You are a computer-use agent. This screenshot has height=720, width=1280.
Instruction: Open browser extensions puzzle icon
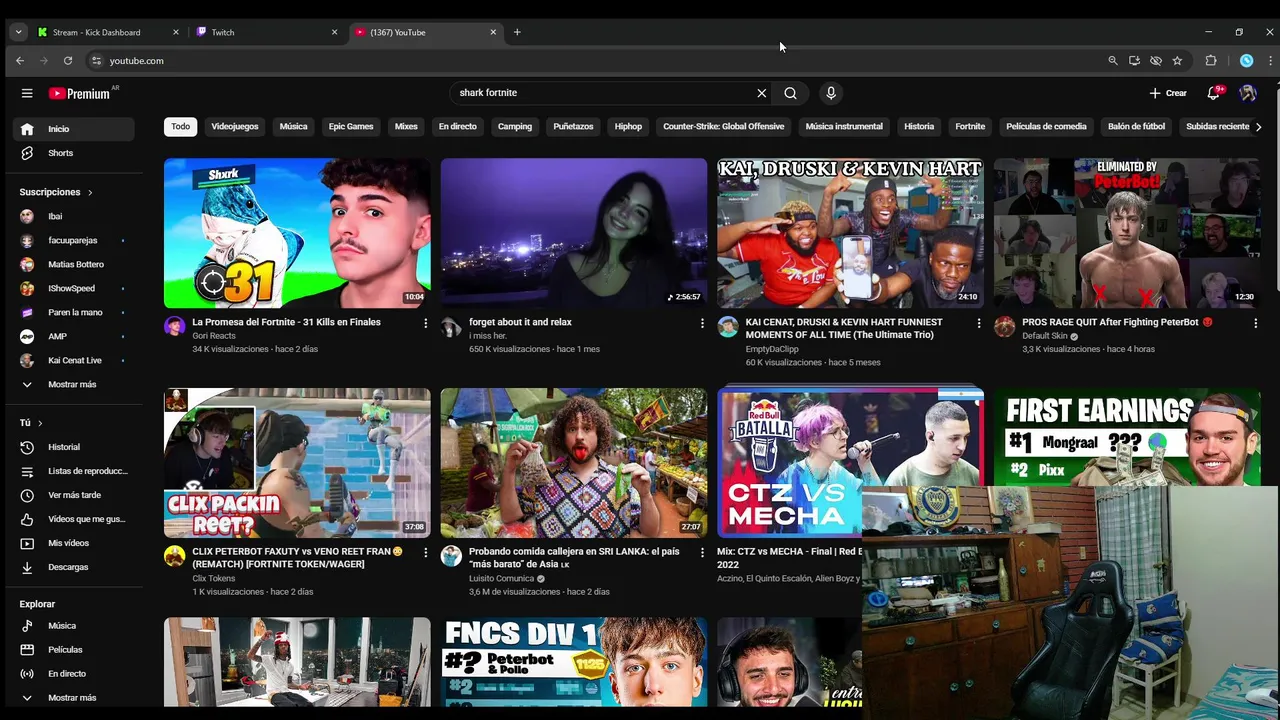point(1211,61)
